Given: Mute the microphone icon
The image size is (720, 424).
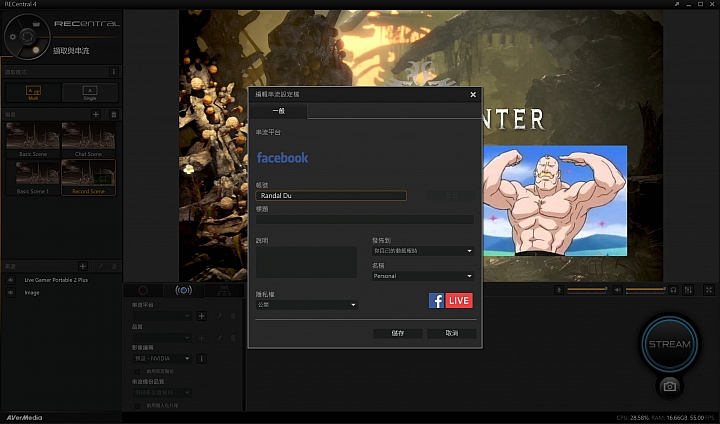Looking at the screenshot, I should (x=559, y=290).
